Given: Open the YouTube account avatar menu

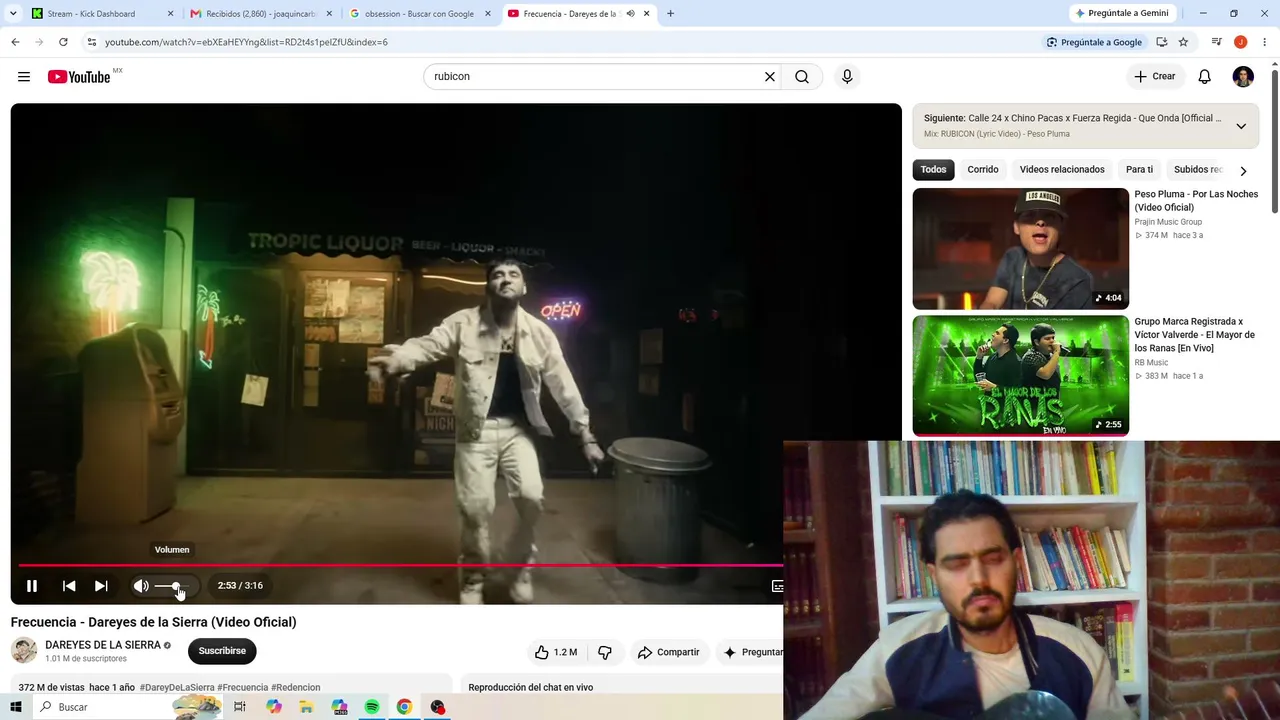Looking at the screenshot, I should pos(1243,77).
